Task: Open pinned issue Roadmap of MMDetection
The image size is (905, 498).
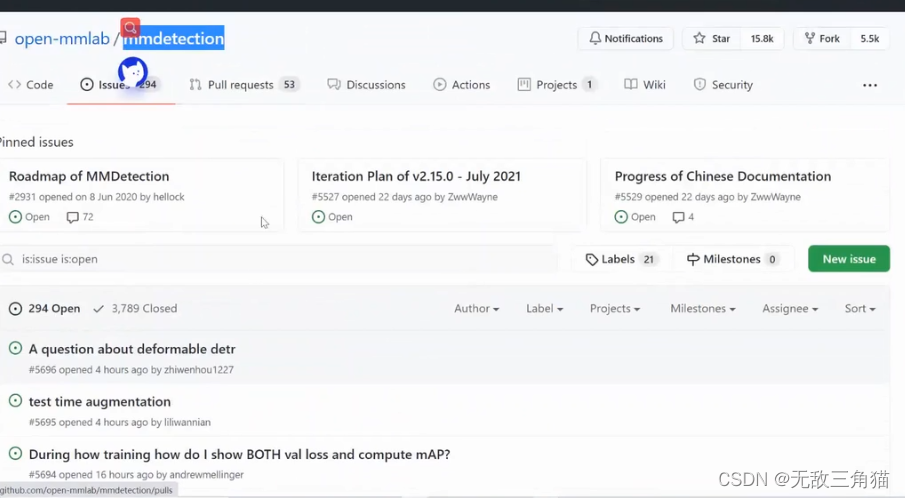Action: [x=89, y=176]
